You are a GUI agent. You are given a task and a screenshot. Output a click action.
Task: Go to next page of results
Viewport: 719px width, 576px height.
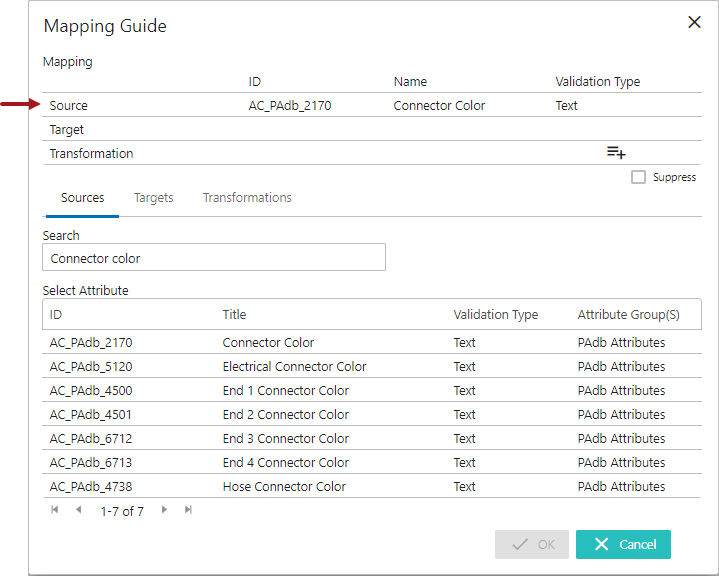[164, 511]
